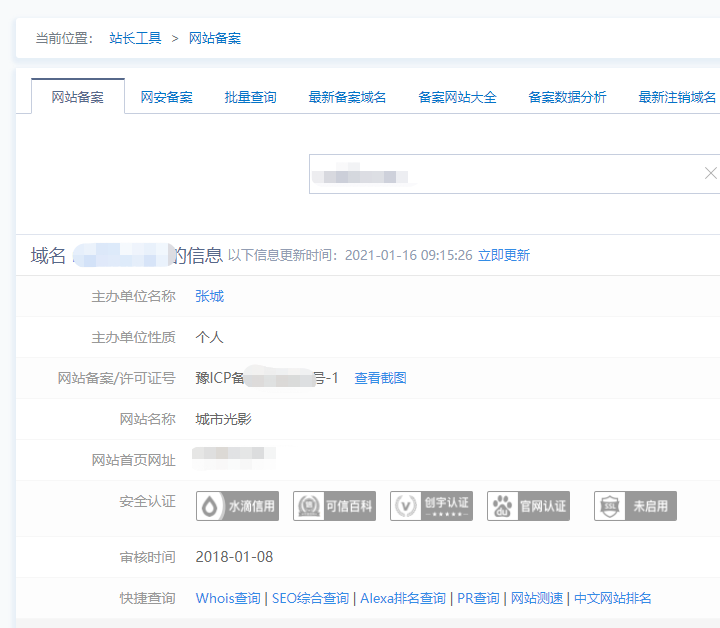Open the Alexa排名查询 quick link
The image size is (720, 628).
pos(403,598)
